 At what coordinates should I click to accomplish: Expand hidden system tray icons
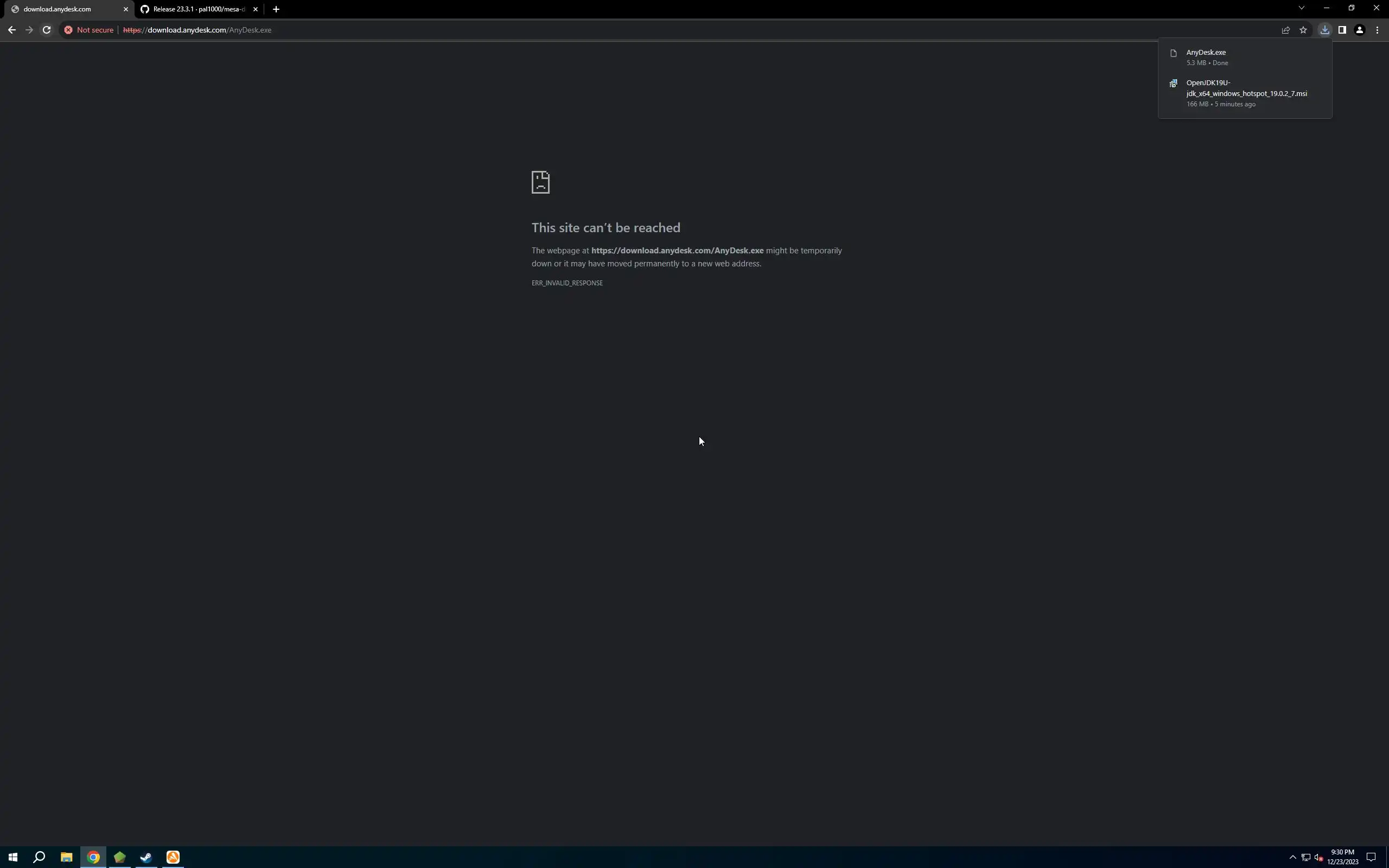(1292, 857)
